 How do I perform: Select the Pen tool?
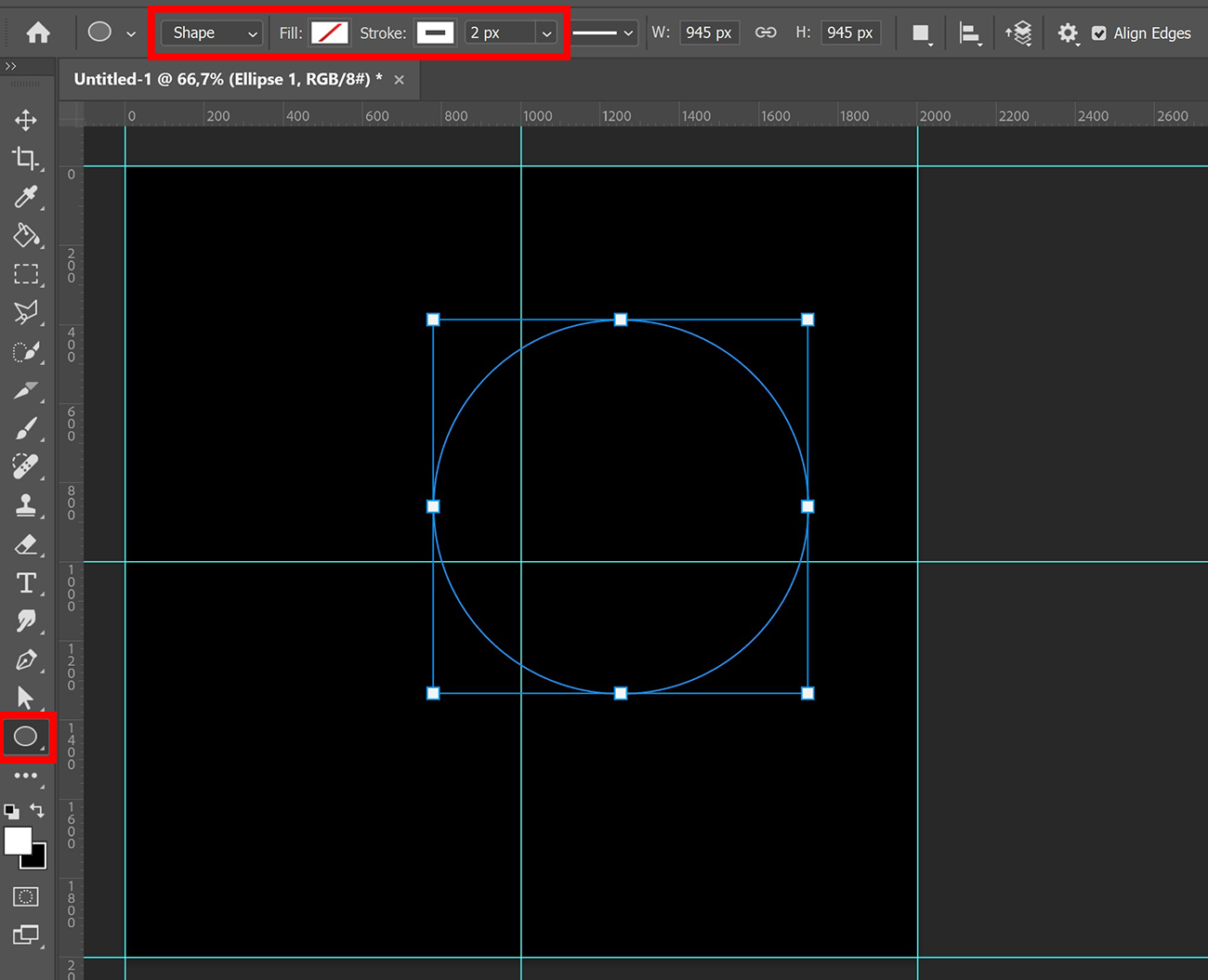coord(27,660)
